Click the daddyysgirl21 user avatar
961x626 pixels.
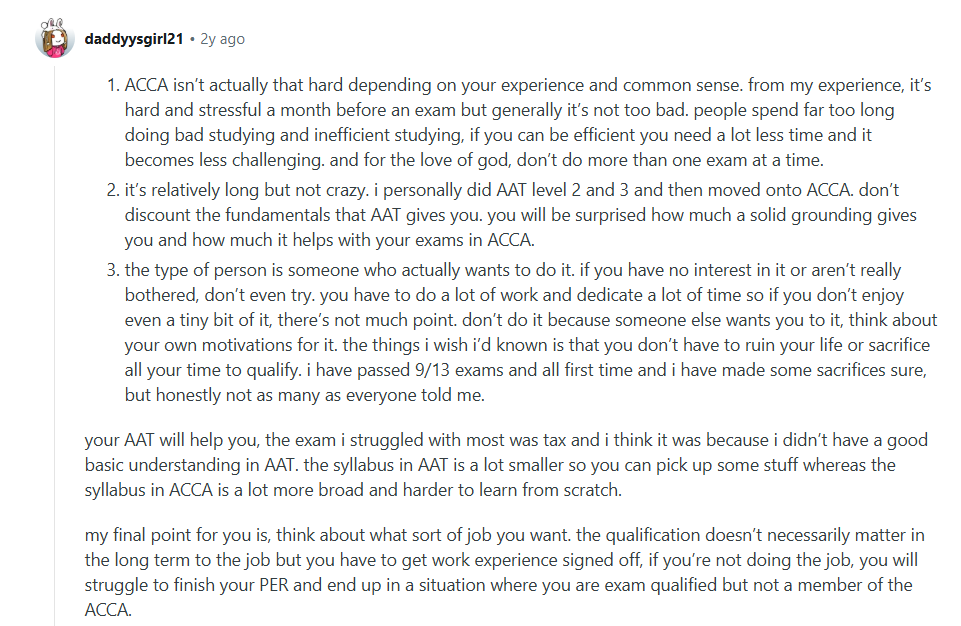[x=55, y=39]
